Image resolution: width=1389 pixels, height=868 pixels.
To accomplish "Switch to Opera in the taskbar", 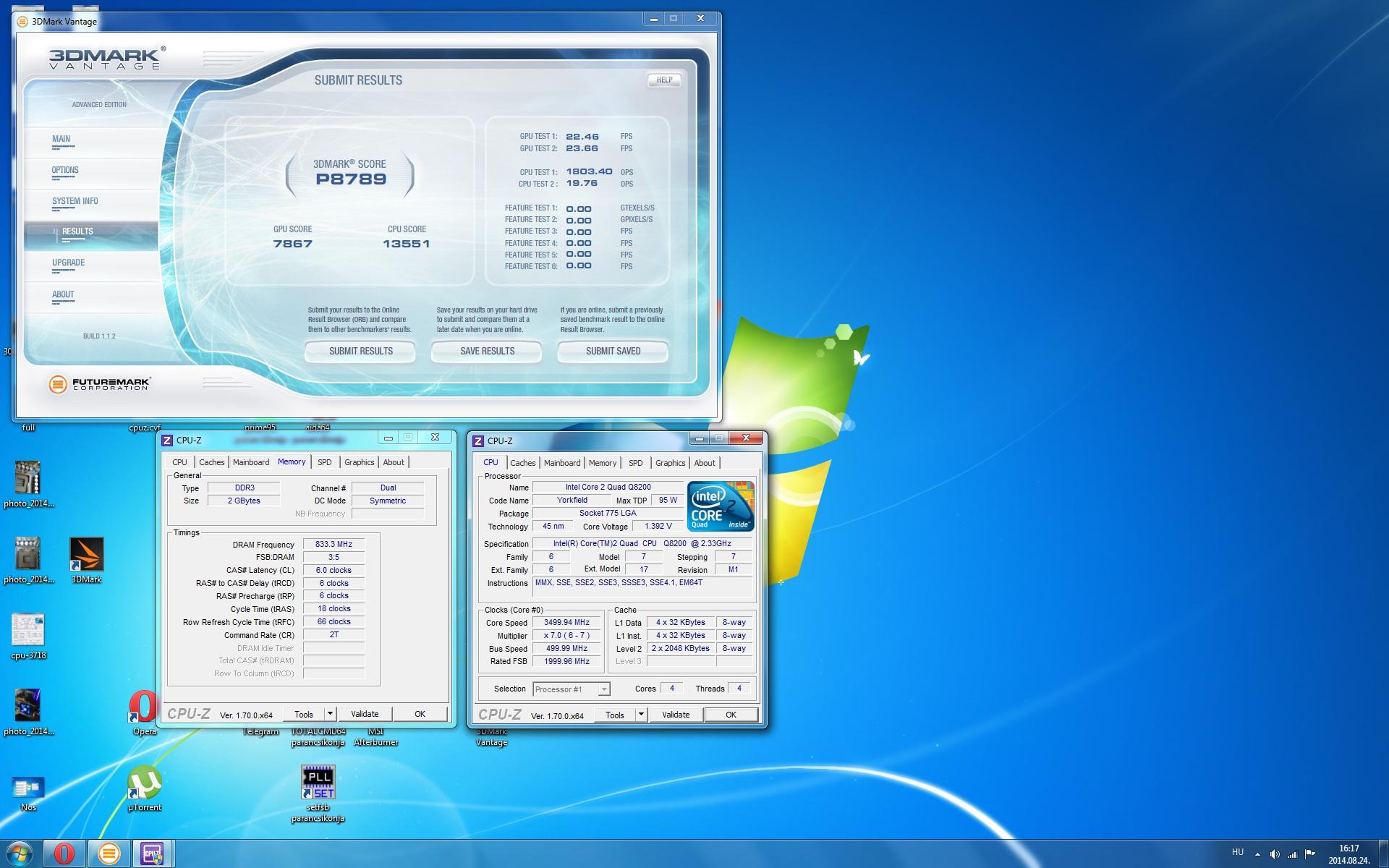I will (64, 854).
